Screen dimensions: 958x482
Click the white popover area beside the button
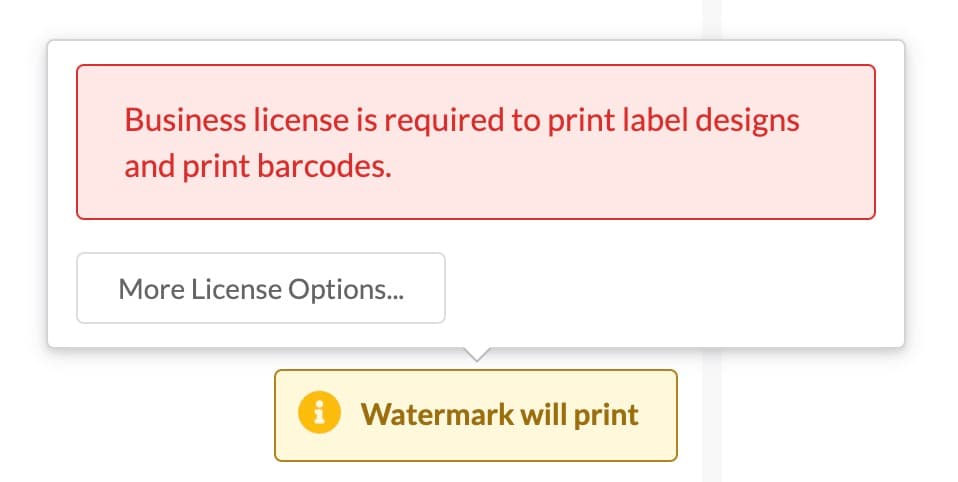coord(670,288)
